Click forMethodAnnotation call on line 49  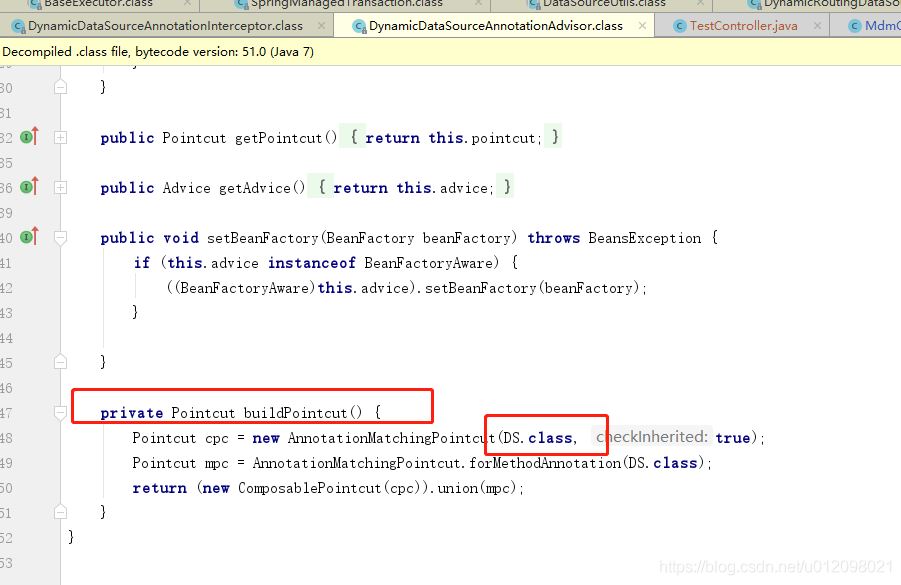point(545,463)
